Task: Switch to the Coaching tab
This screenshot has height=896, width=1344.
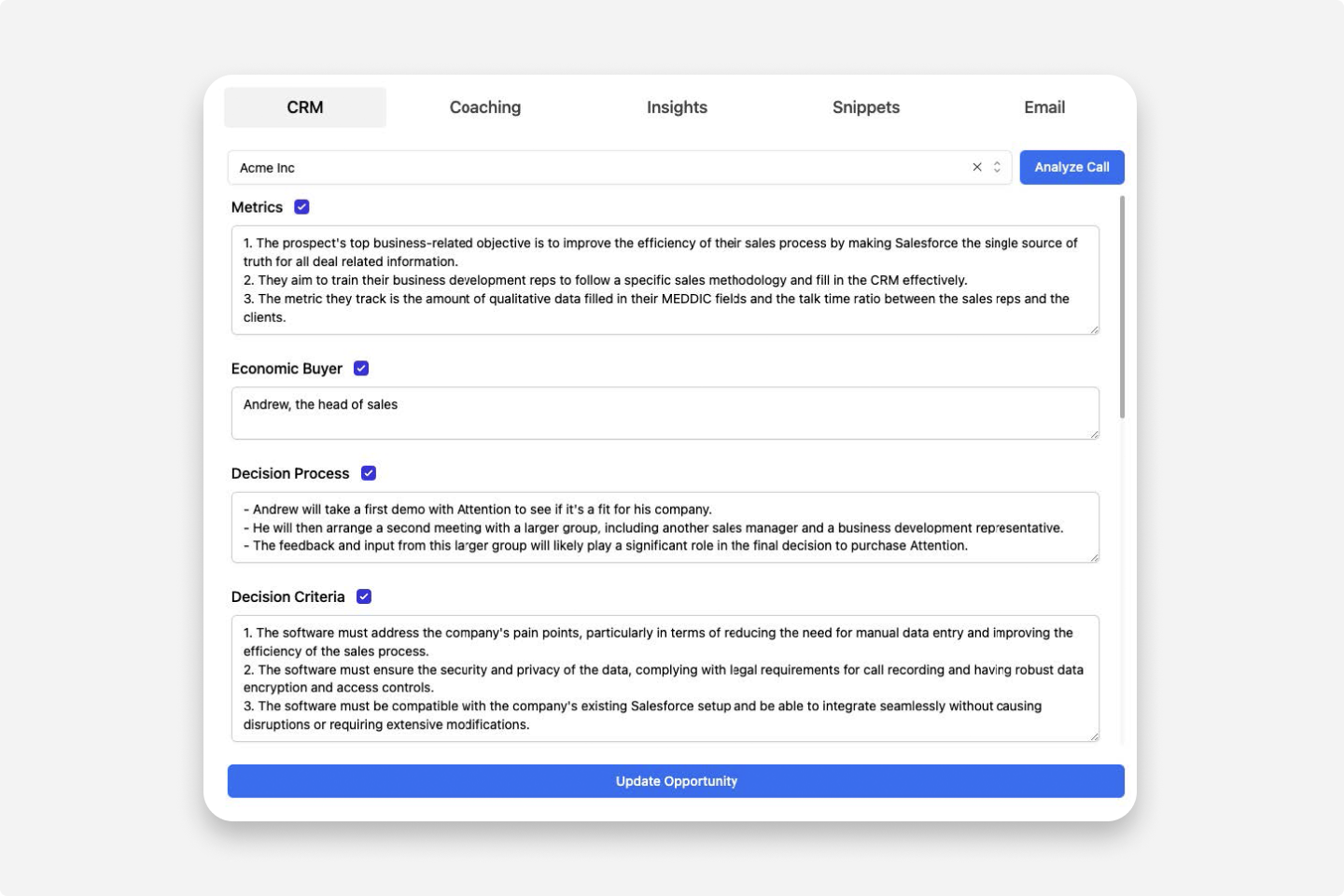Action: (x=485, y=107)
